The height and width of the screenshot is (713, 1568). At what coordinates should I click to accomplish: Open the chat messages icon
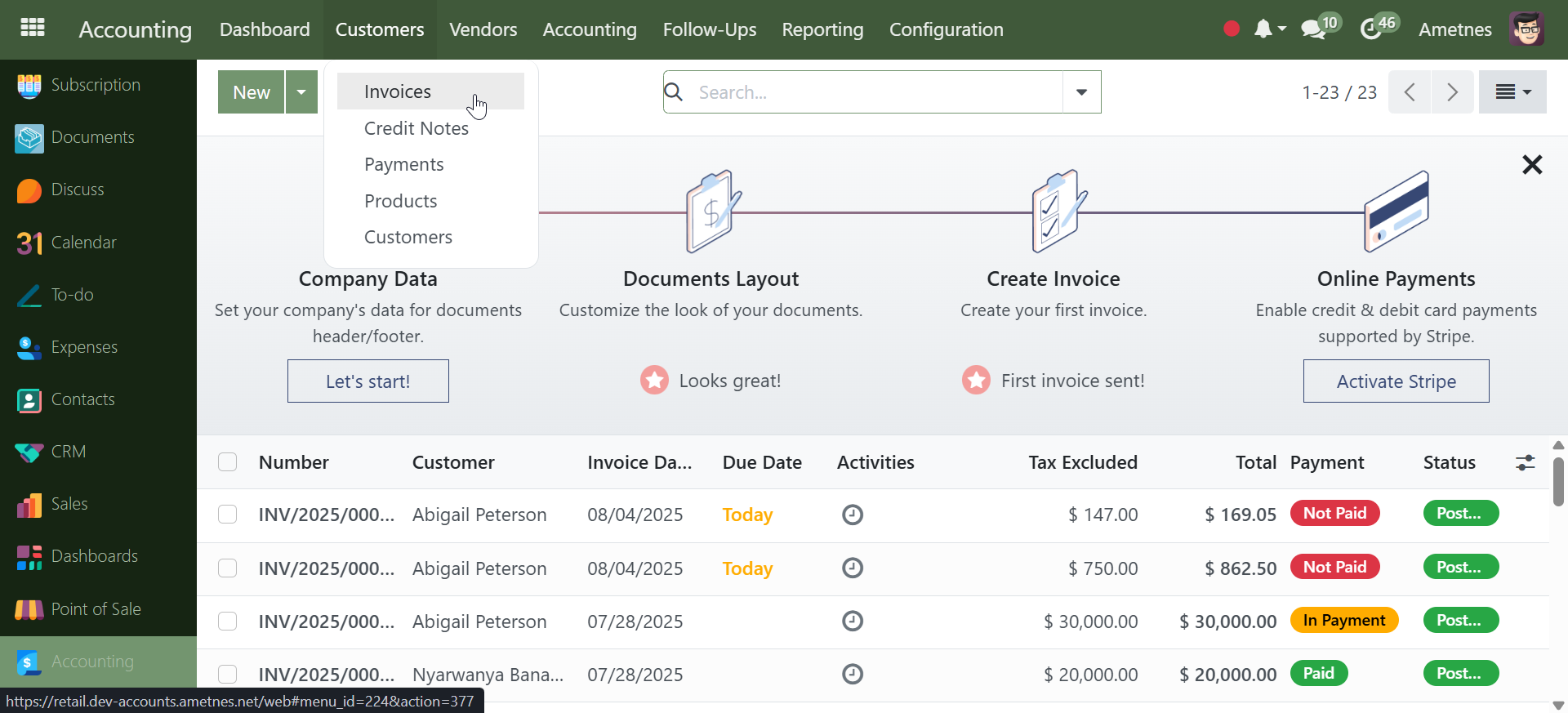[x=1312, y=29]
